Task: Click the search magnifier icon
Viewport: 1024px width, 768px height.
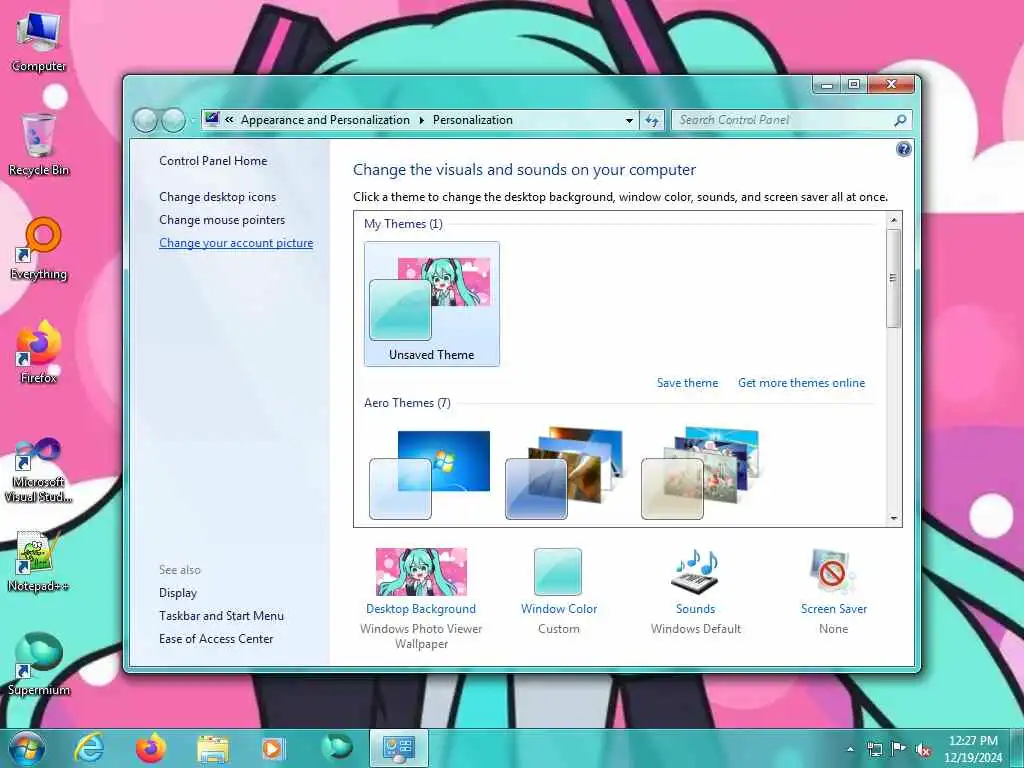Action: point(901,120)
